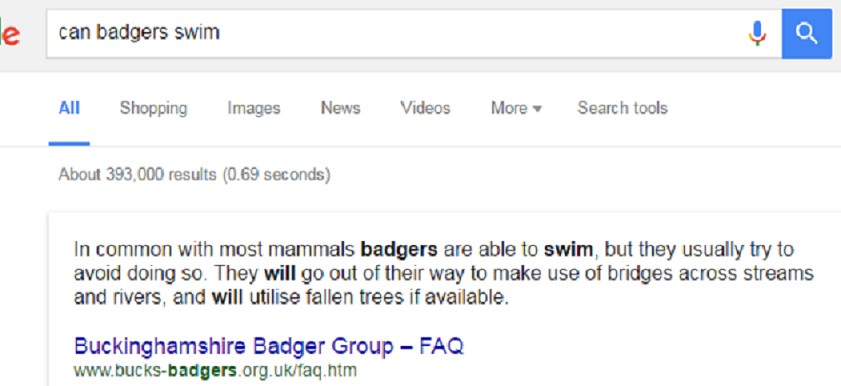Click the www.bucks-badgers.org.uk/faq.htm URL
The image size is (841, 386).
[x=215, y=370]
